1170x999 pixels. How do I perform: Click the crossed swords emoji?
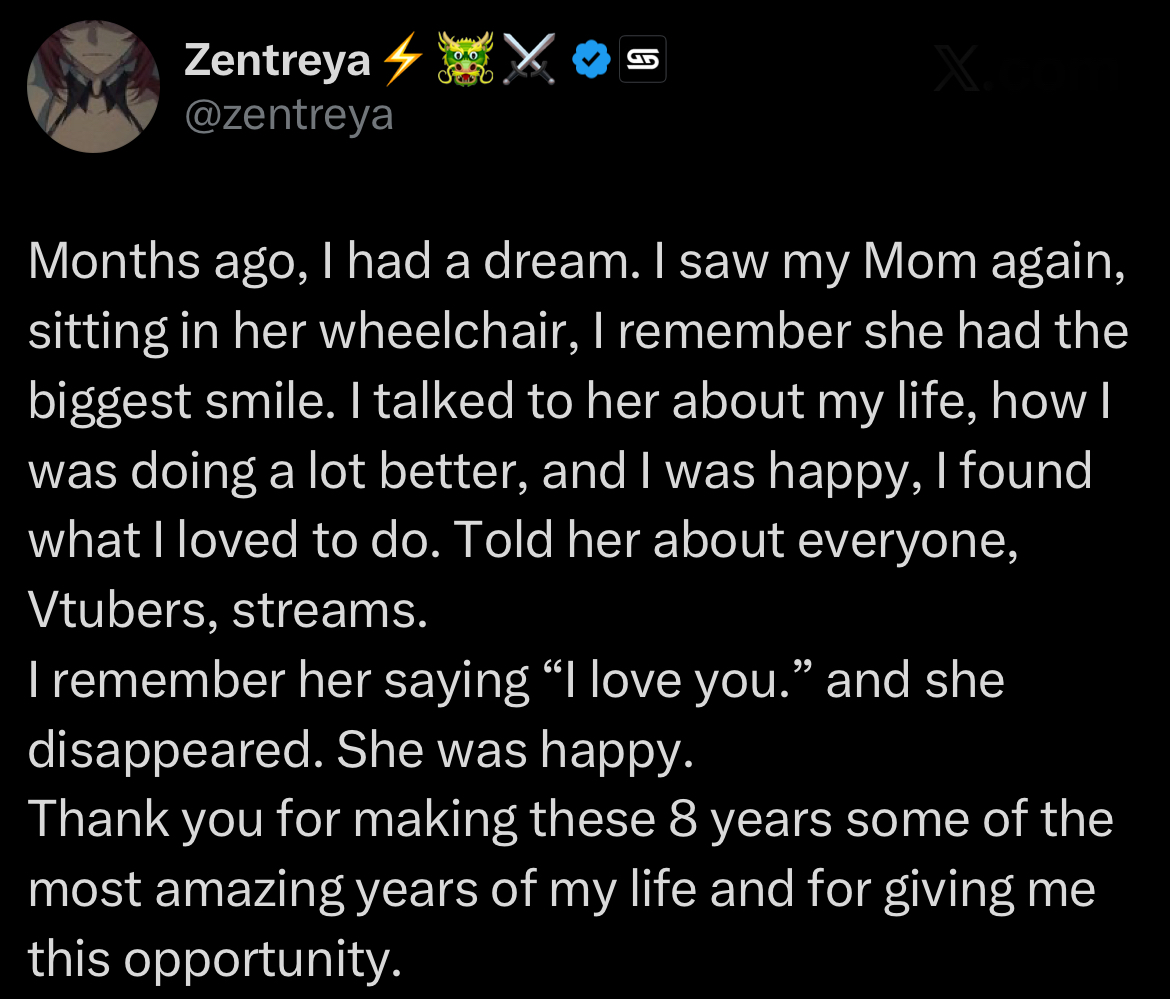530,63
